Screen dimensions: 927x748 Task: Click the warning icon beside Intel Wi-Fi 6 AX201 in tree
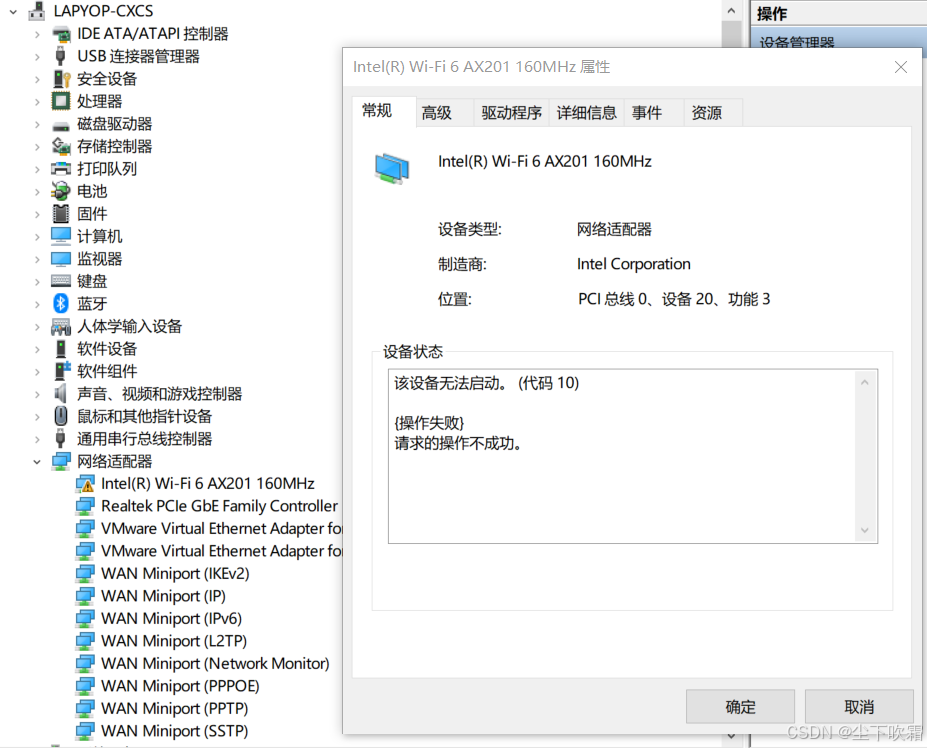point(85,484)
